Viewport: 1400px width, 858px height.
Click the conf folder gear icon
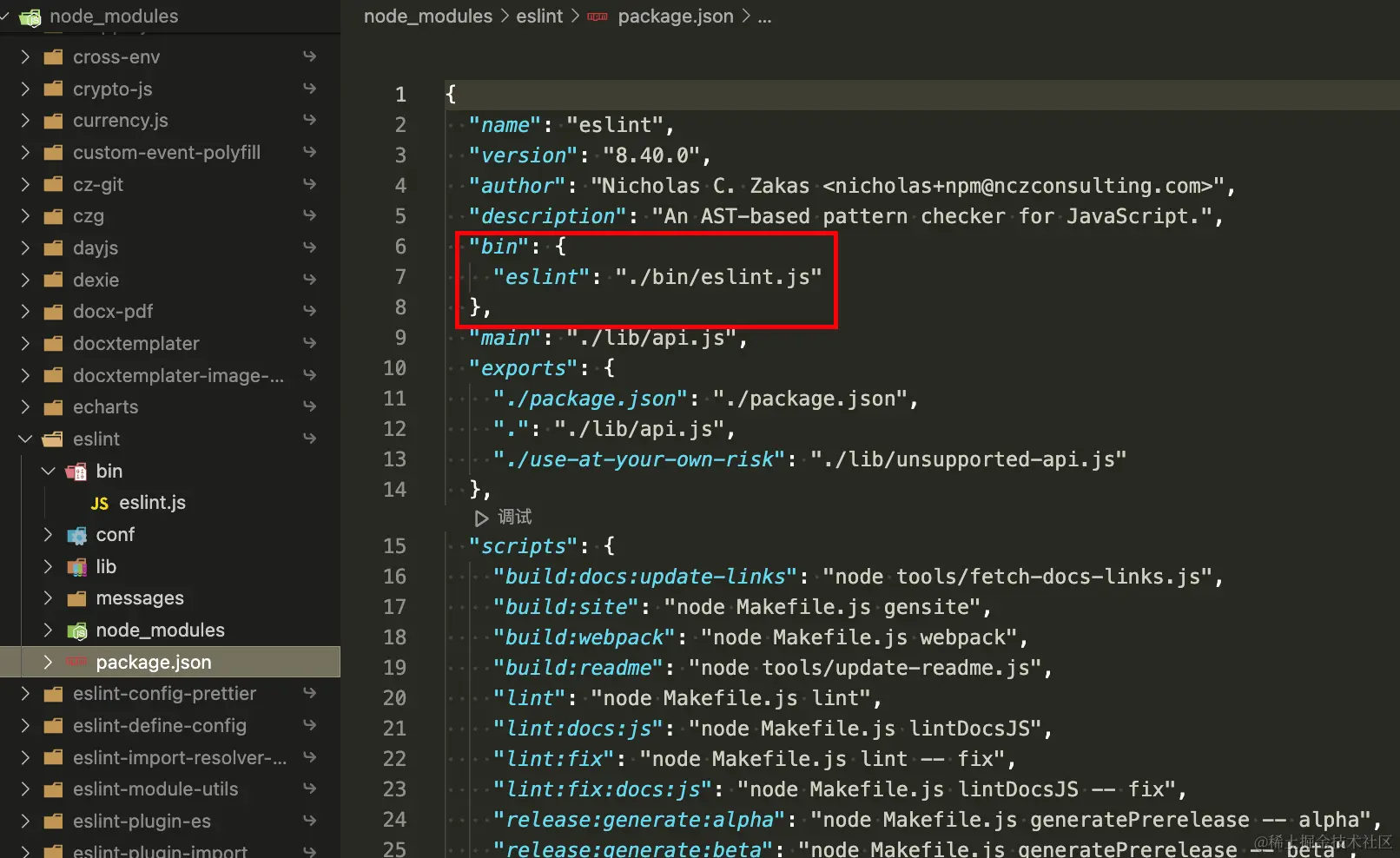pos(76,535)
